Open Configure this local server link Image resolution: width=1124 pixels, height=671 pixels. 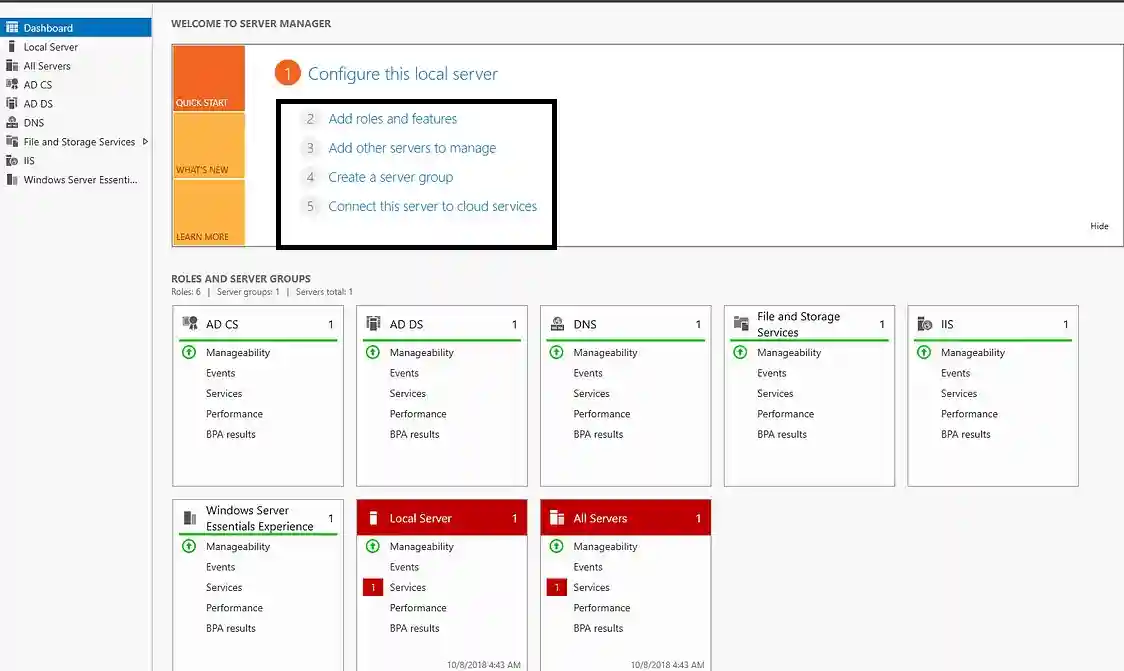pos(402,74)
